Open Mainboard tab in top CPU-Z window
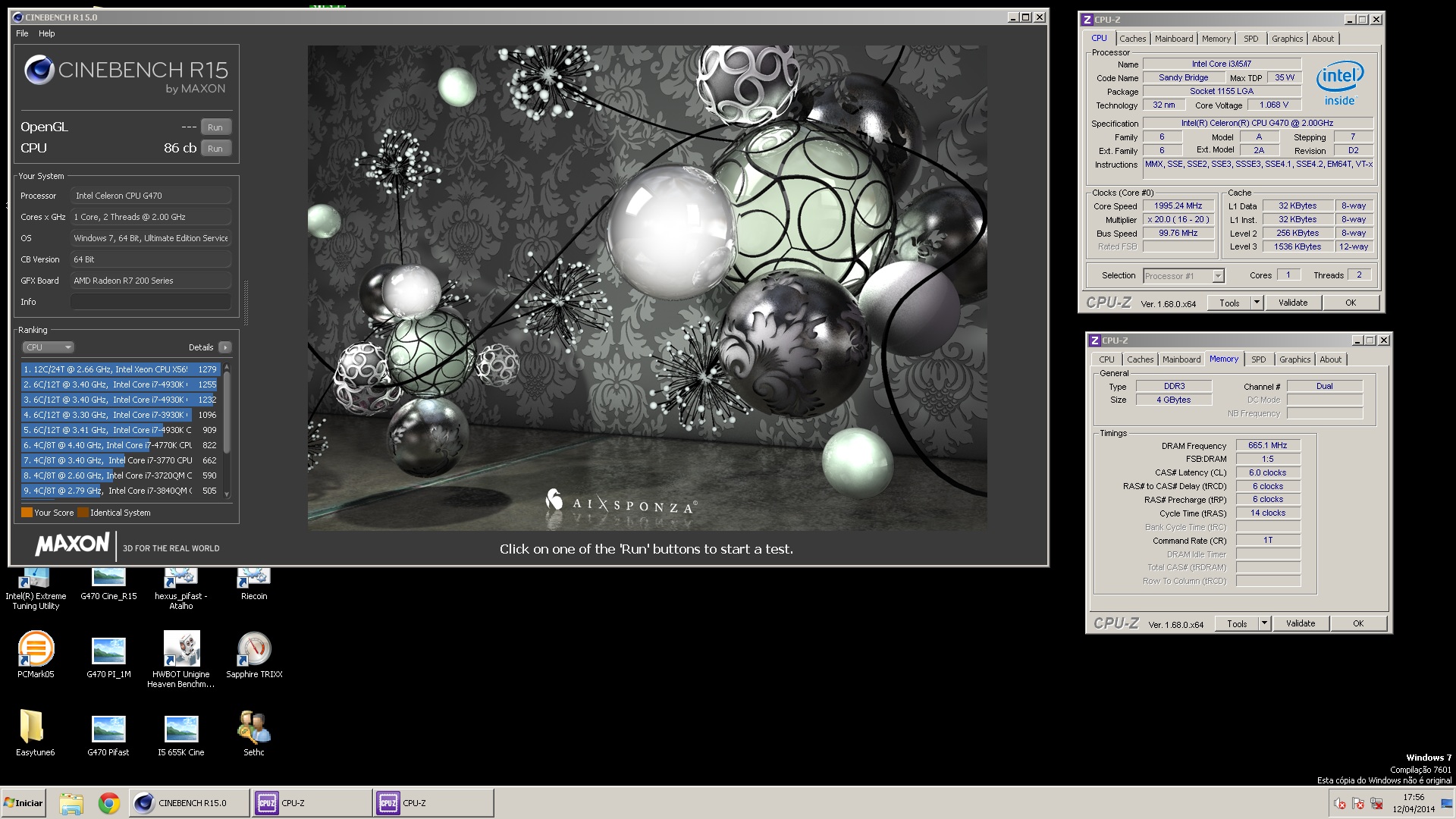The width and height of the screenshot is (1456, 819). pyautogui.click(x=1173, y=39)
